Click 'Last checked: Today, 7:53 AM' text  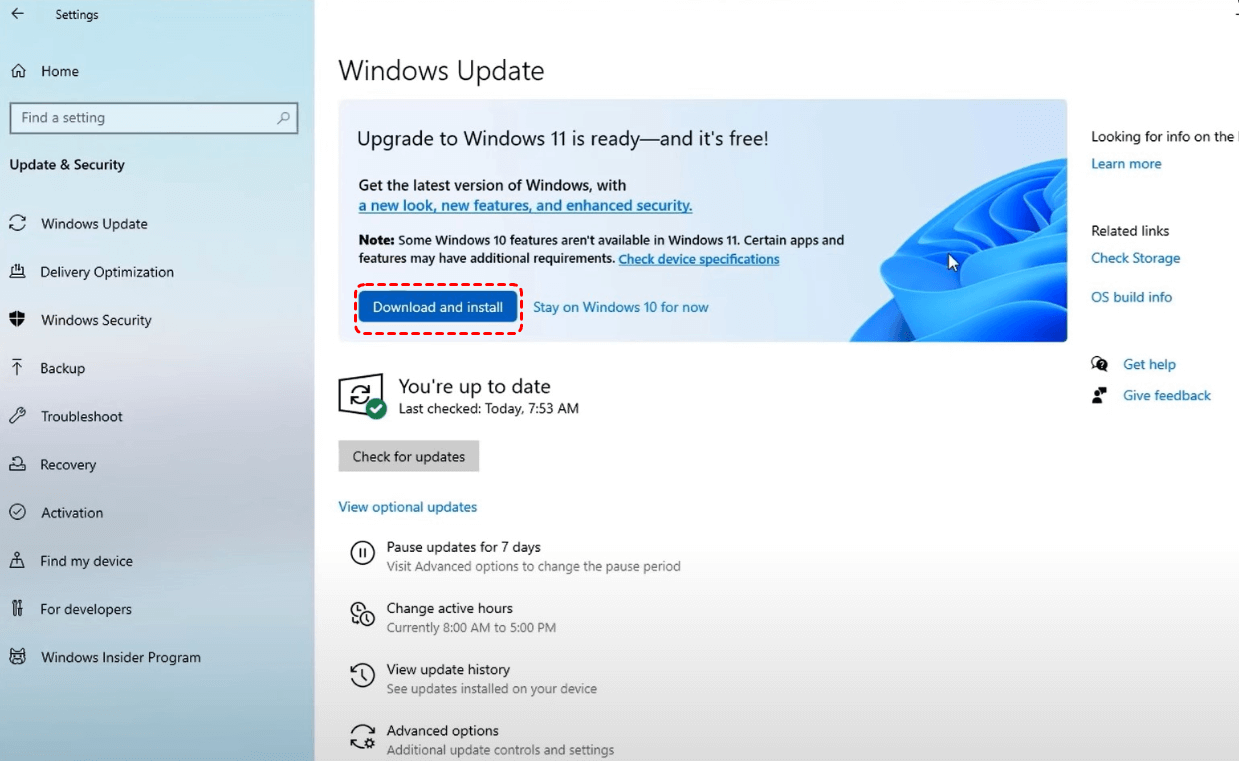click(x=489, y=408)
